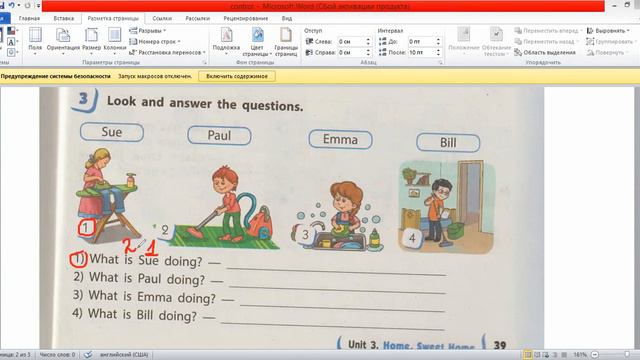Switch to the Рассылки tab
This screenshot has width=640, height=360.
(198, 18)
